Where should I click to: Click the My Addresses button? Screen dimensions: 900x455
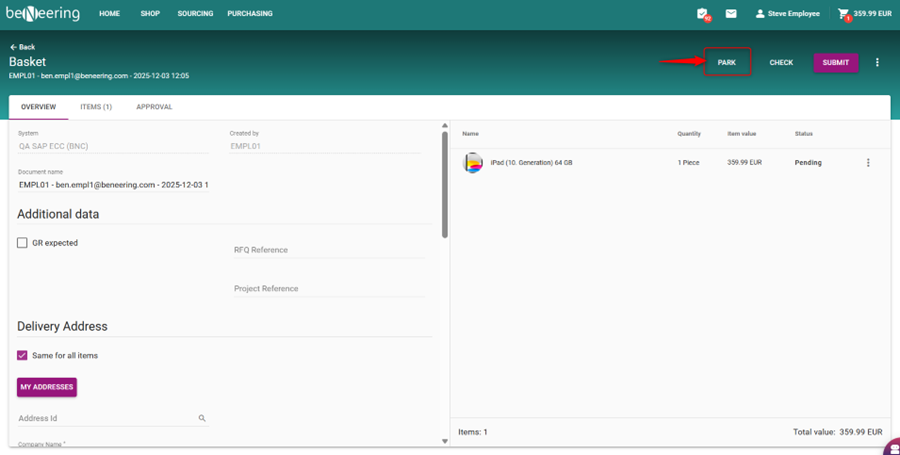(46, 387)
